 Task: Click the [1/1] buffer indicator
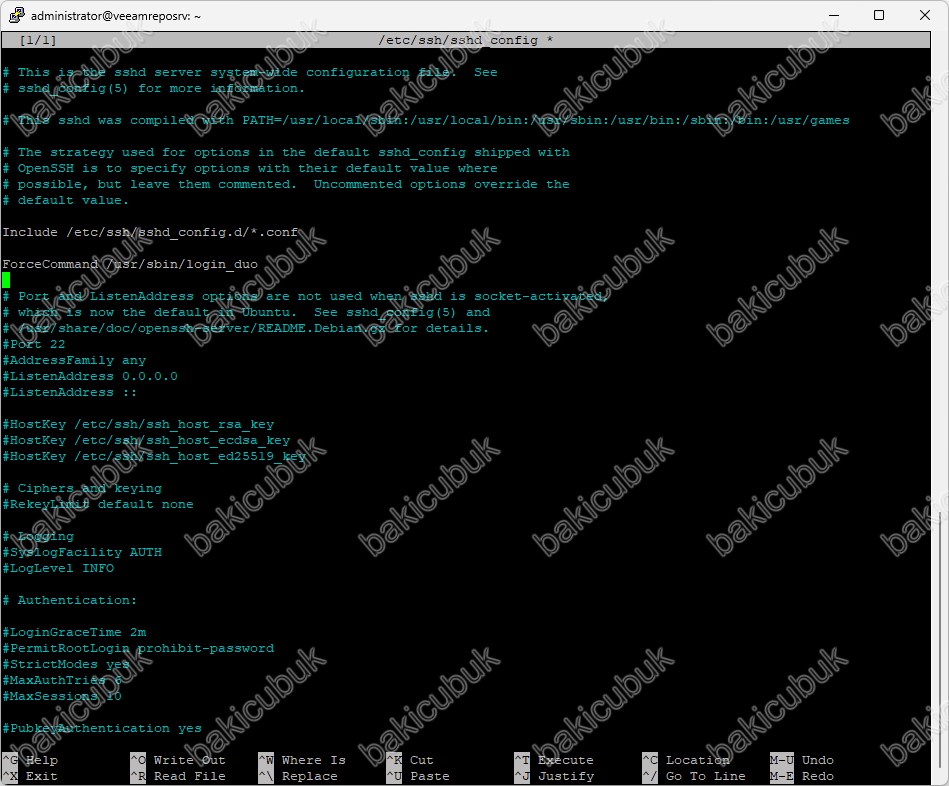click(38, 40)
